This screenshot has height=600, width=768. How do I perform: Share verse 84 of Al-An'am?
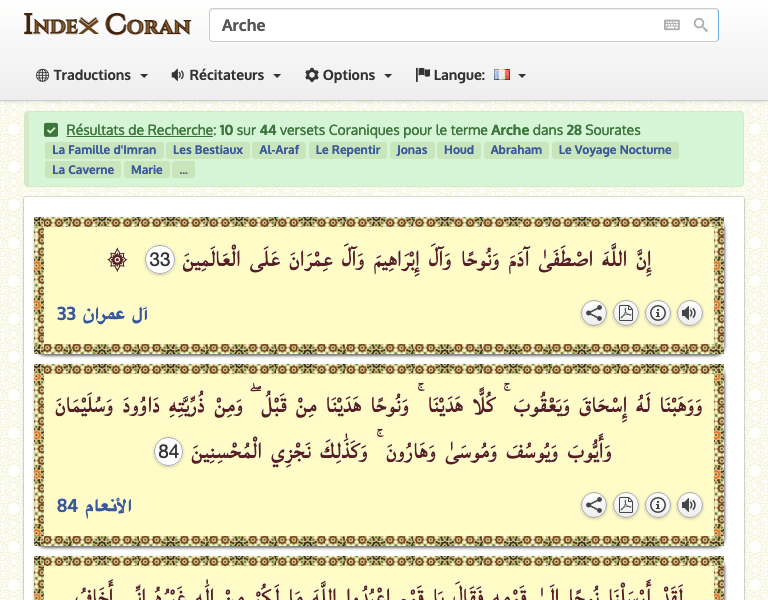594,505
